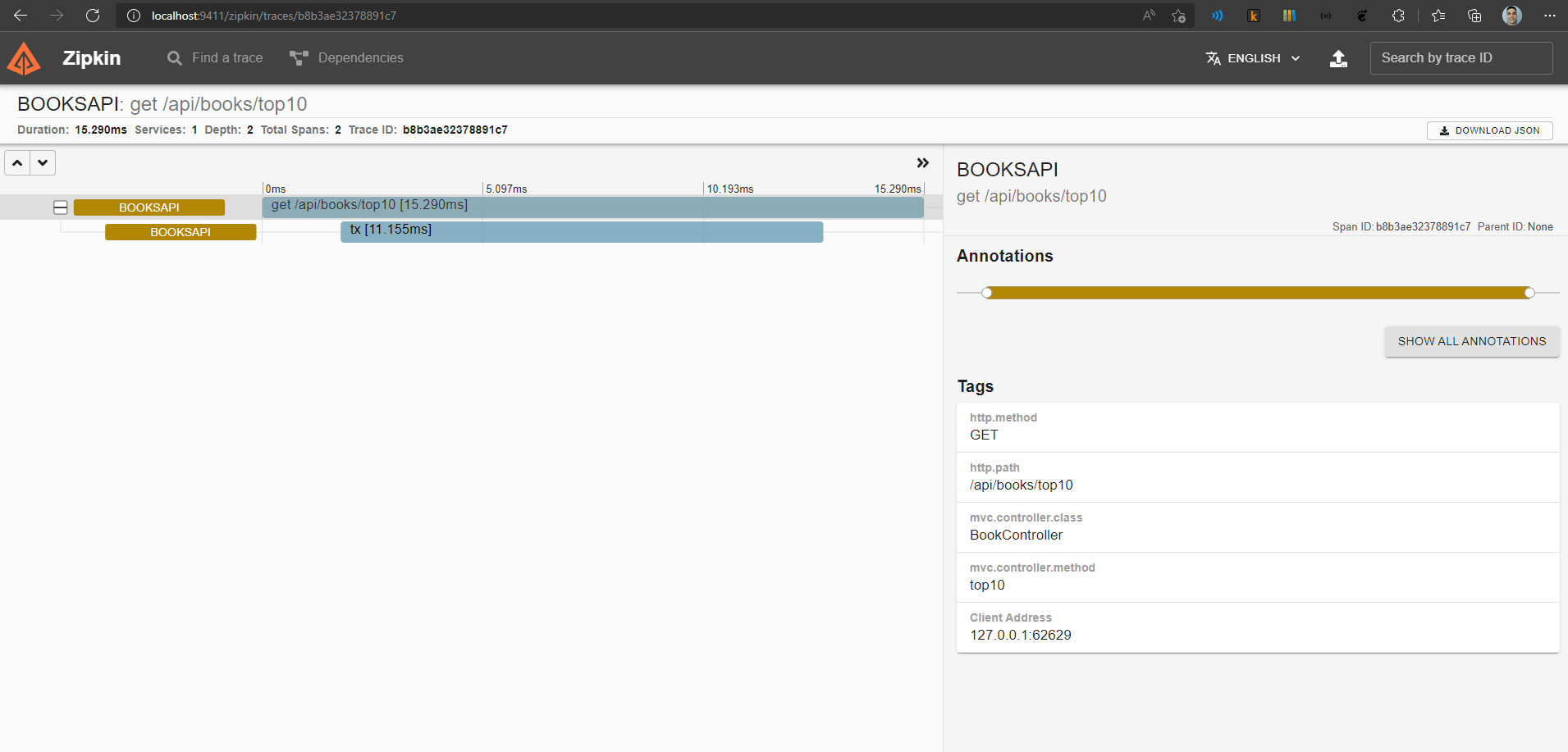Click the browser forward arrow
Image resolution: width=1568 pixels, height=752 pixels.
click(x=57, y=16)
